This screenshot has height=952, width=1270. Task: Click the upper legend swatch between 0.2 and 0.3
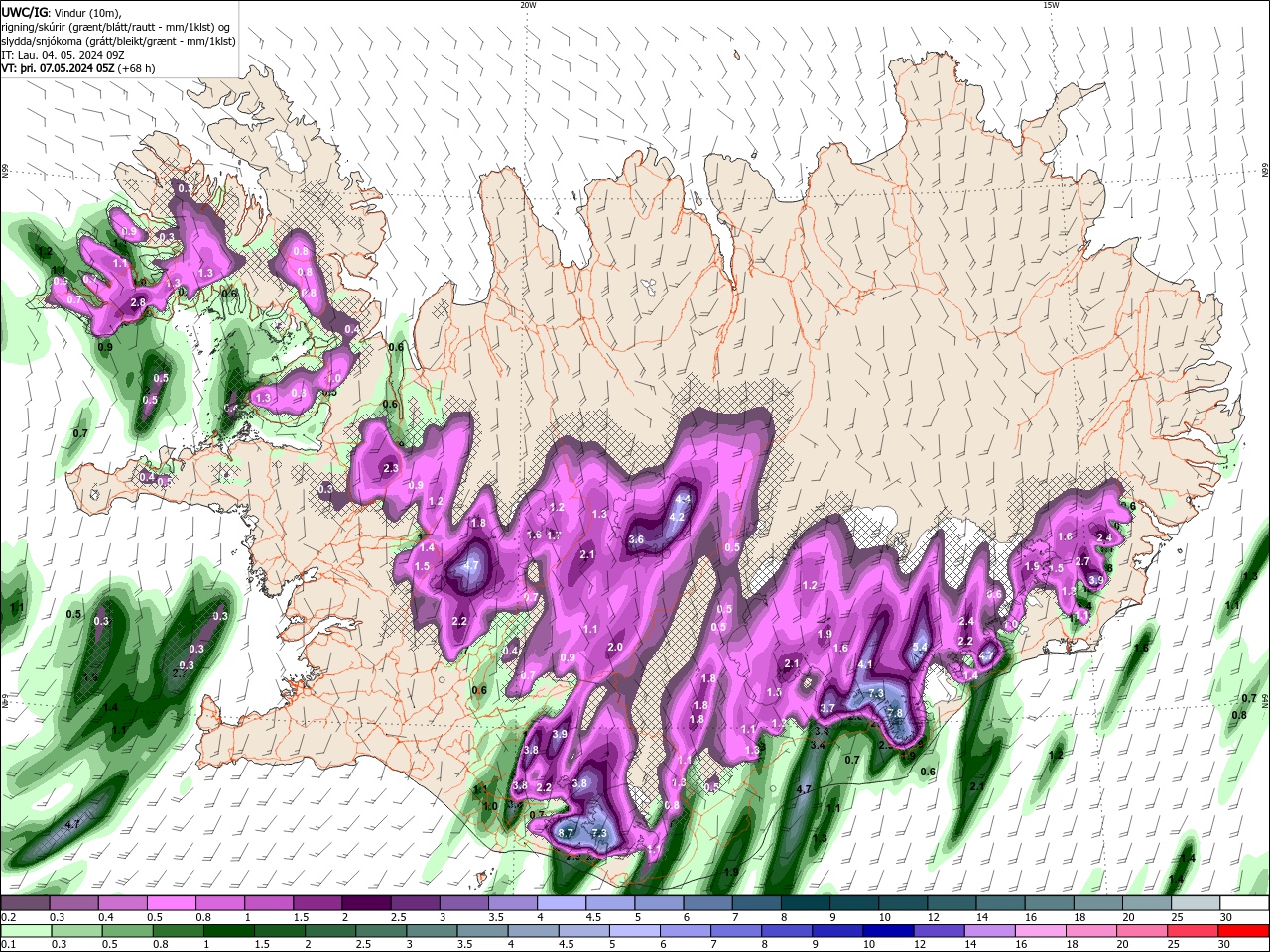pos(25,903)
